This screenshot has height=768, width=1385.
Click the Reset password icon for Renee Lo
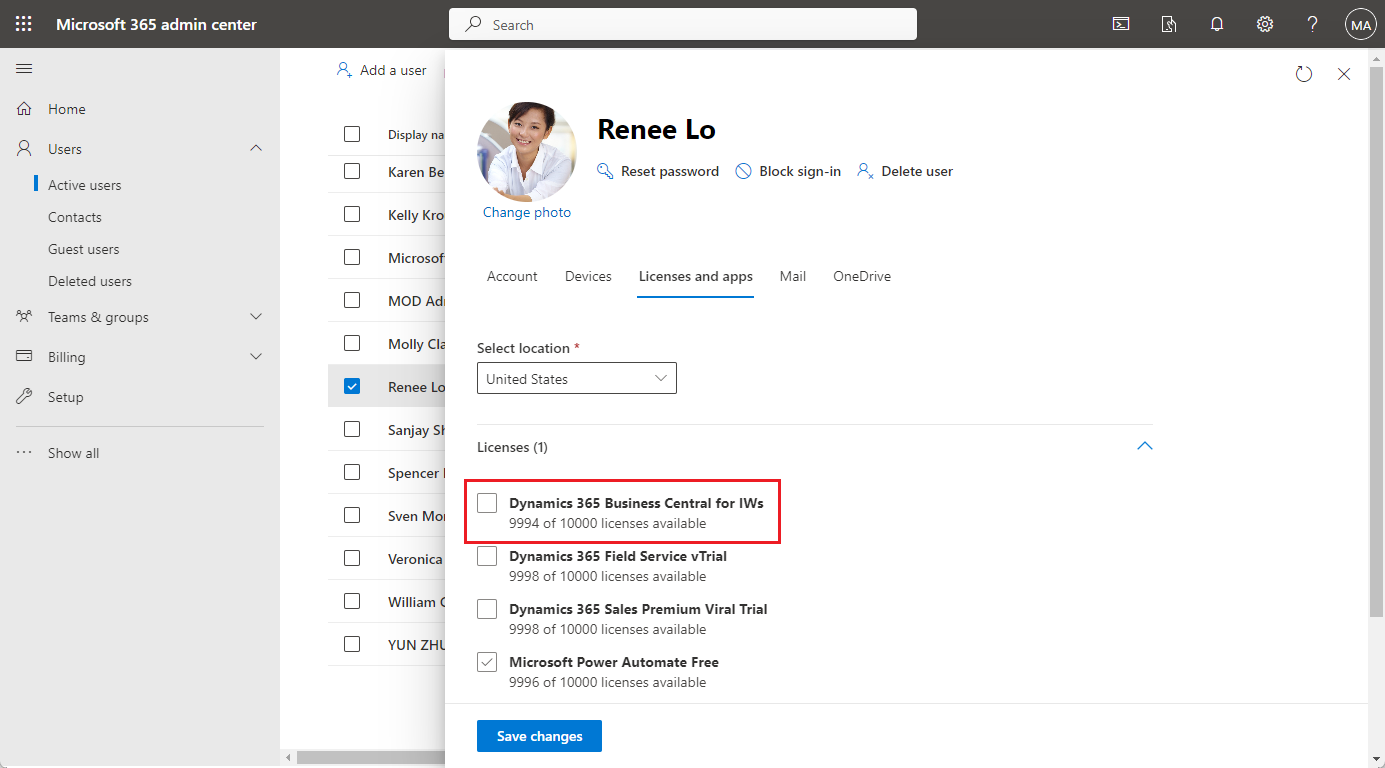(x=604, y=171)
